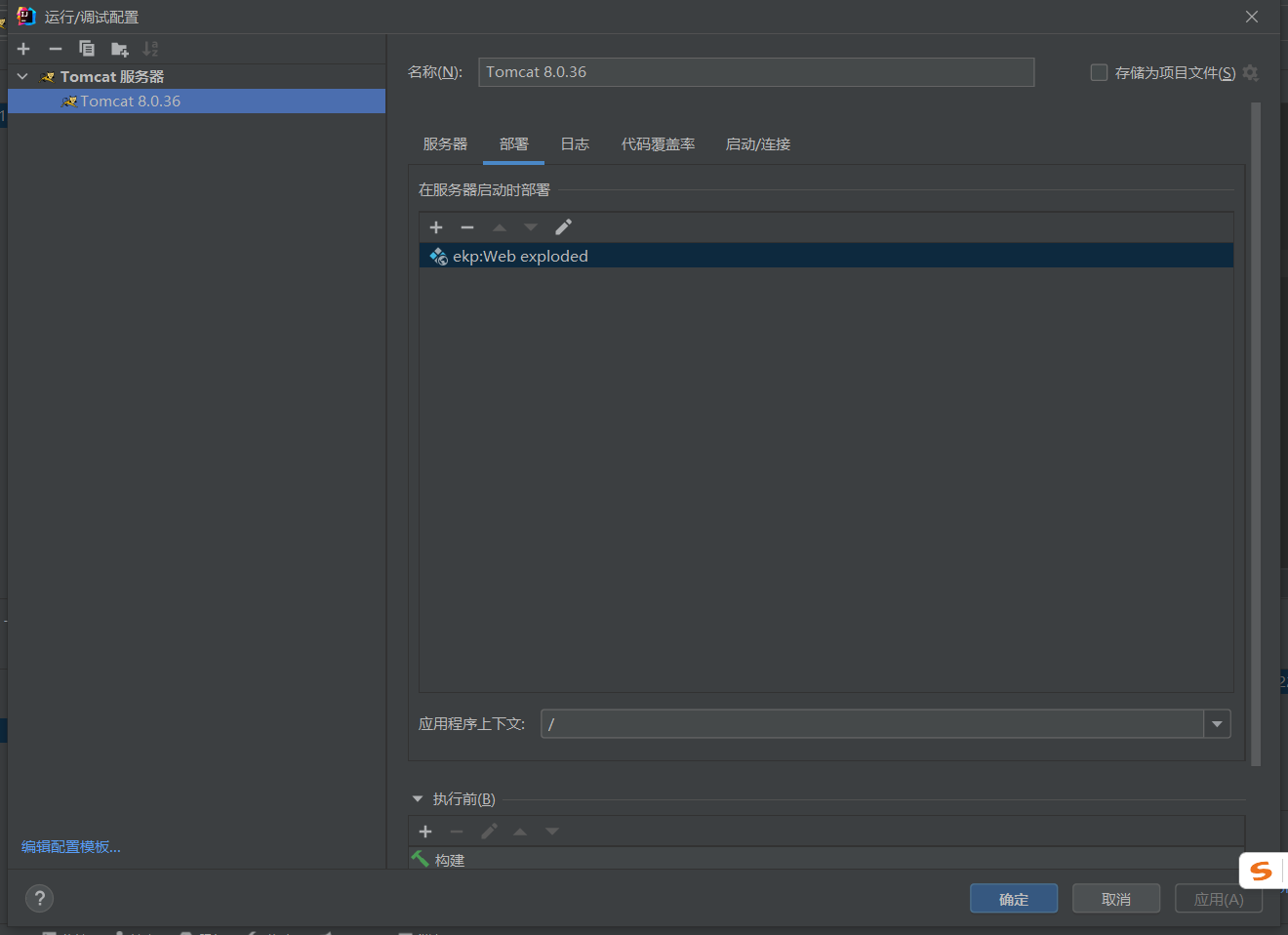Switch to the 部署 tab
The image size is (1288, 935).
click(513, 144)
